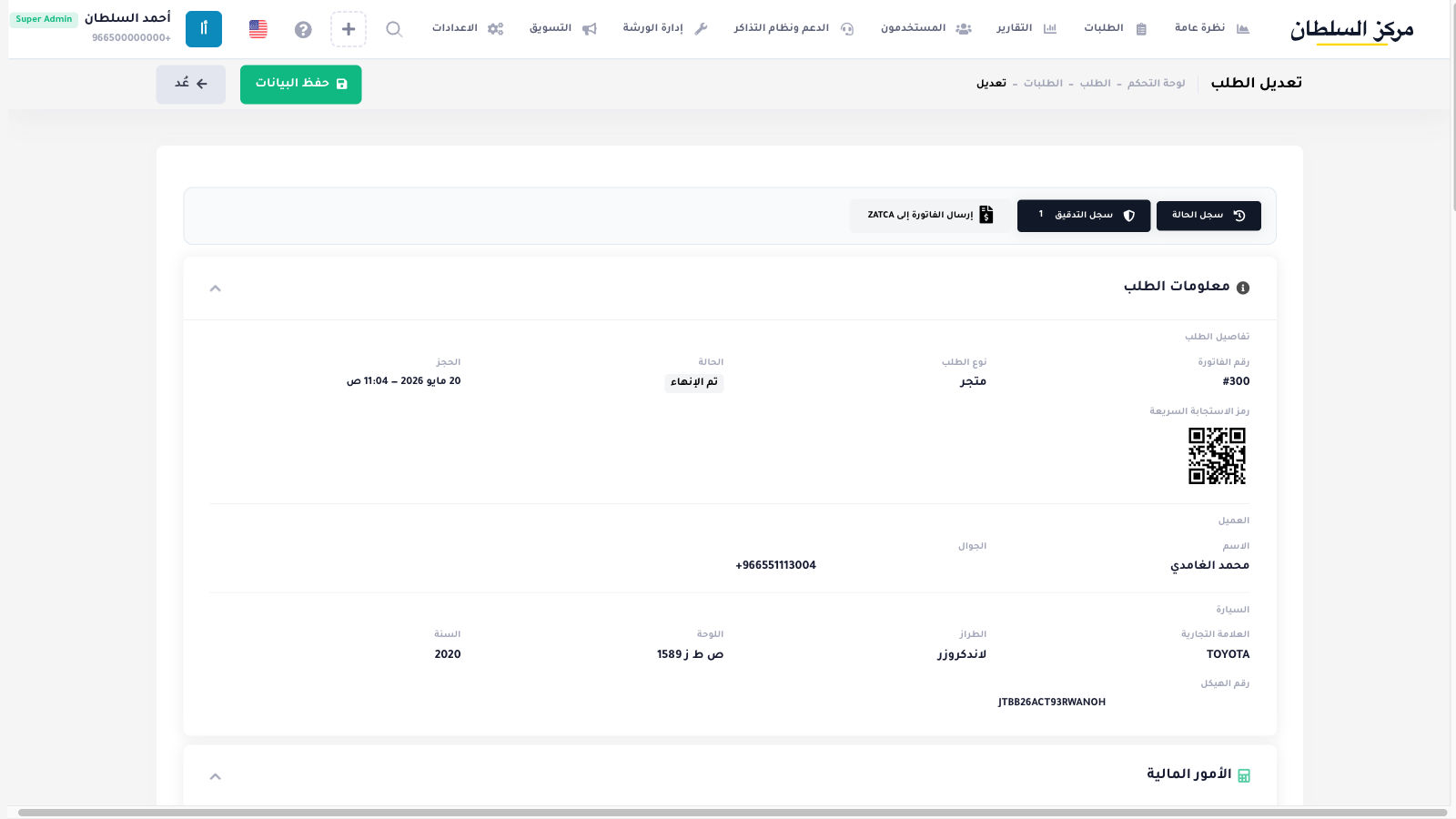
Task: Go to الطلب breadcrumb link
Action: click(1096, 84)
